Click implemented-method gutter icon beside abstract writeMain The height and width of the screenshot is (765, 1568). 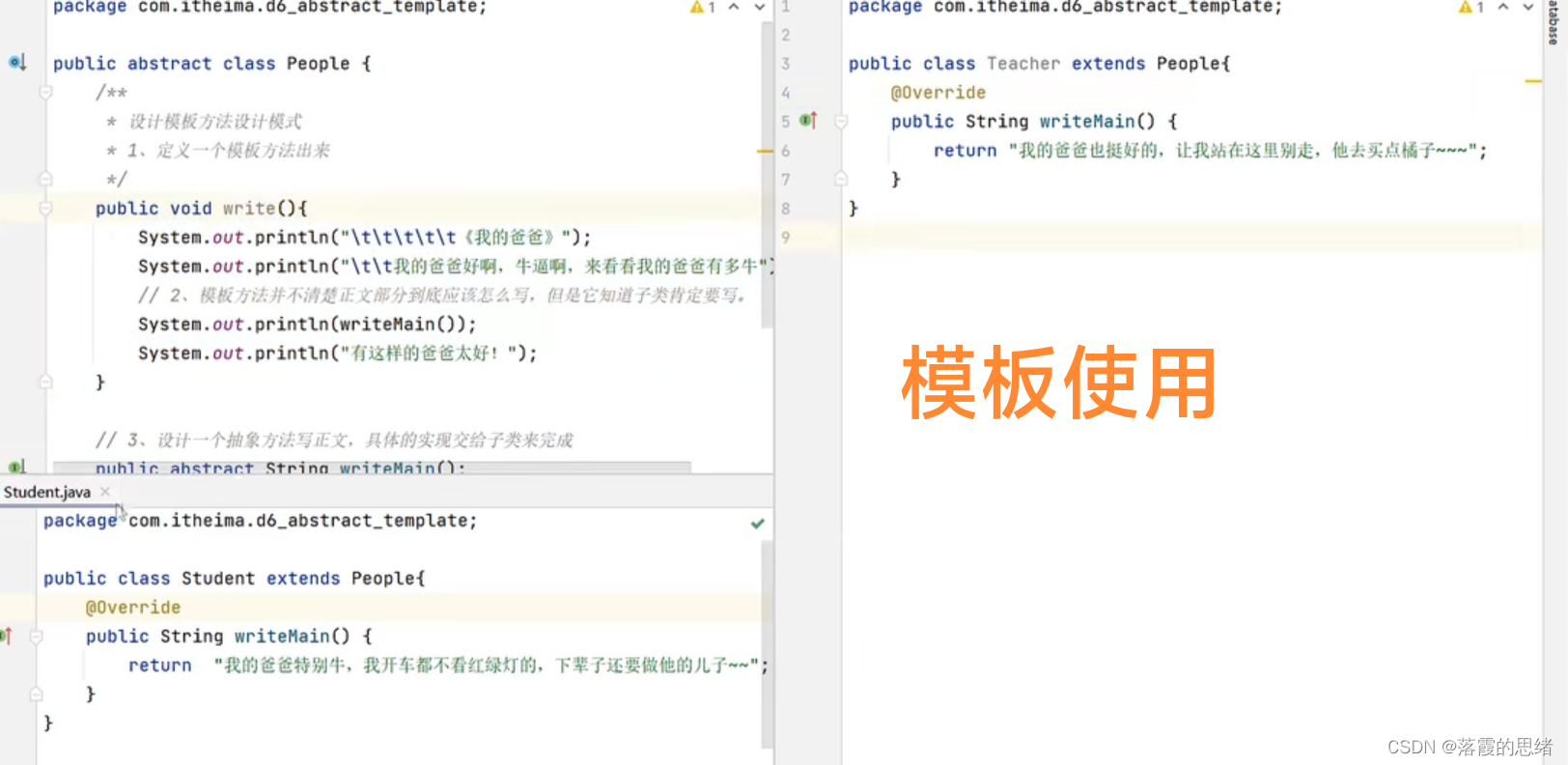pyautogui.click(x=16, y=467)
